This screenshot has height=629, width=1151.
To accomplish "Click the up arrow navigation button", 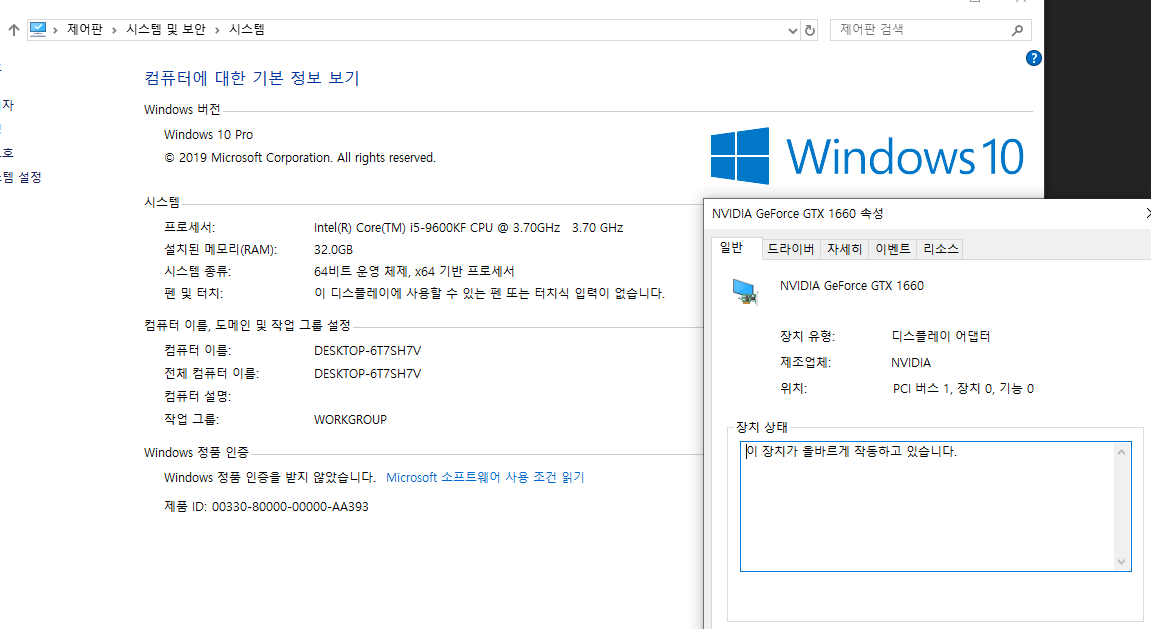I will (x=14, y=30).
